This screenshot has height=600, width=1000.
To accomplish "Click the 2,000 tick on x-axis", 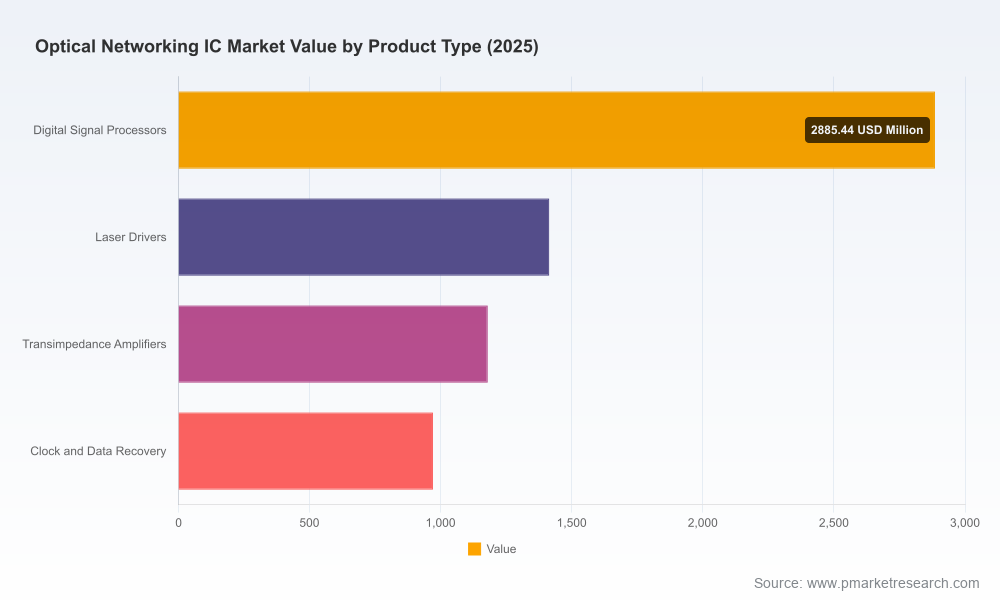I will point(703,523).
